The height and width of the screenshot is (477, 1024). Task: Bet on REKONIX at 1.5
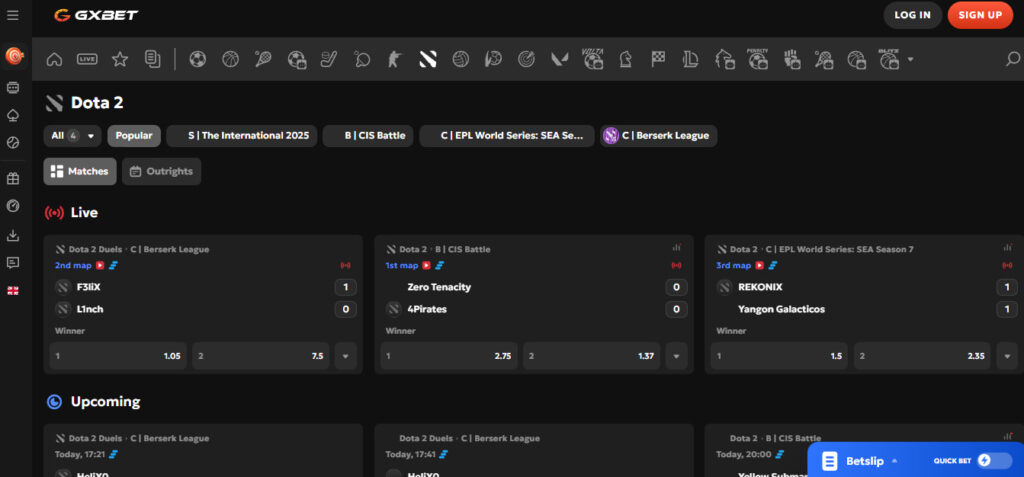point(779,356)
